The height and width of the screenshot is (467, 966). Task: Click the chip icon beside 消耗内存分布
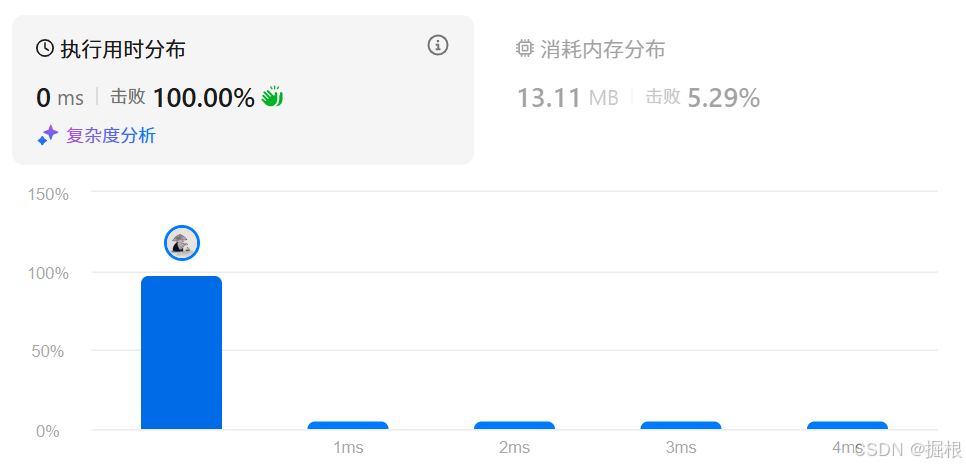point(524,48)
